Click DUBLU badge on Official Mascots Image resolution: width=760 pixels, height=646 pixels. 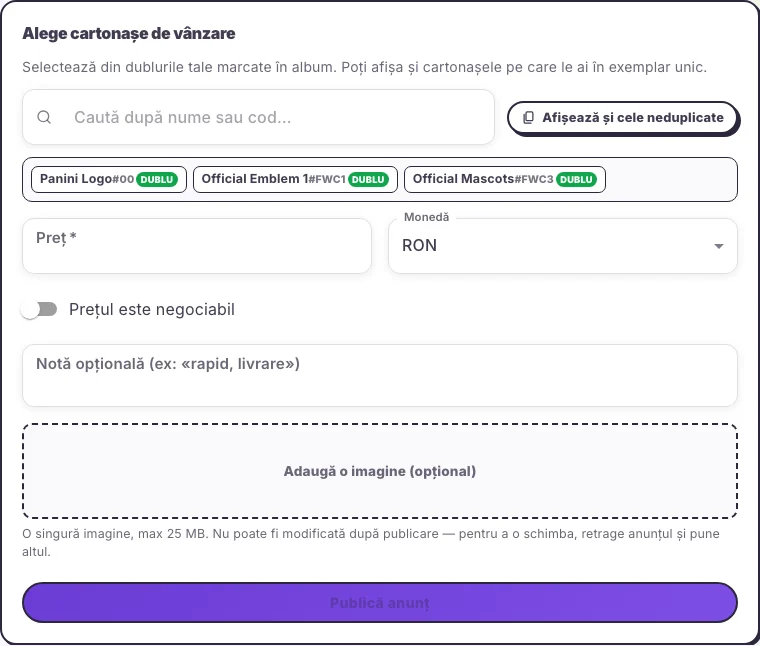pos(576,179)
